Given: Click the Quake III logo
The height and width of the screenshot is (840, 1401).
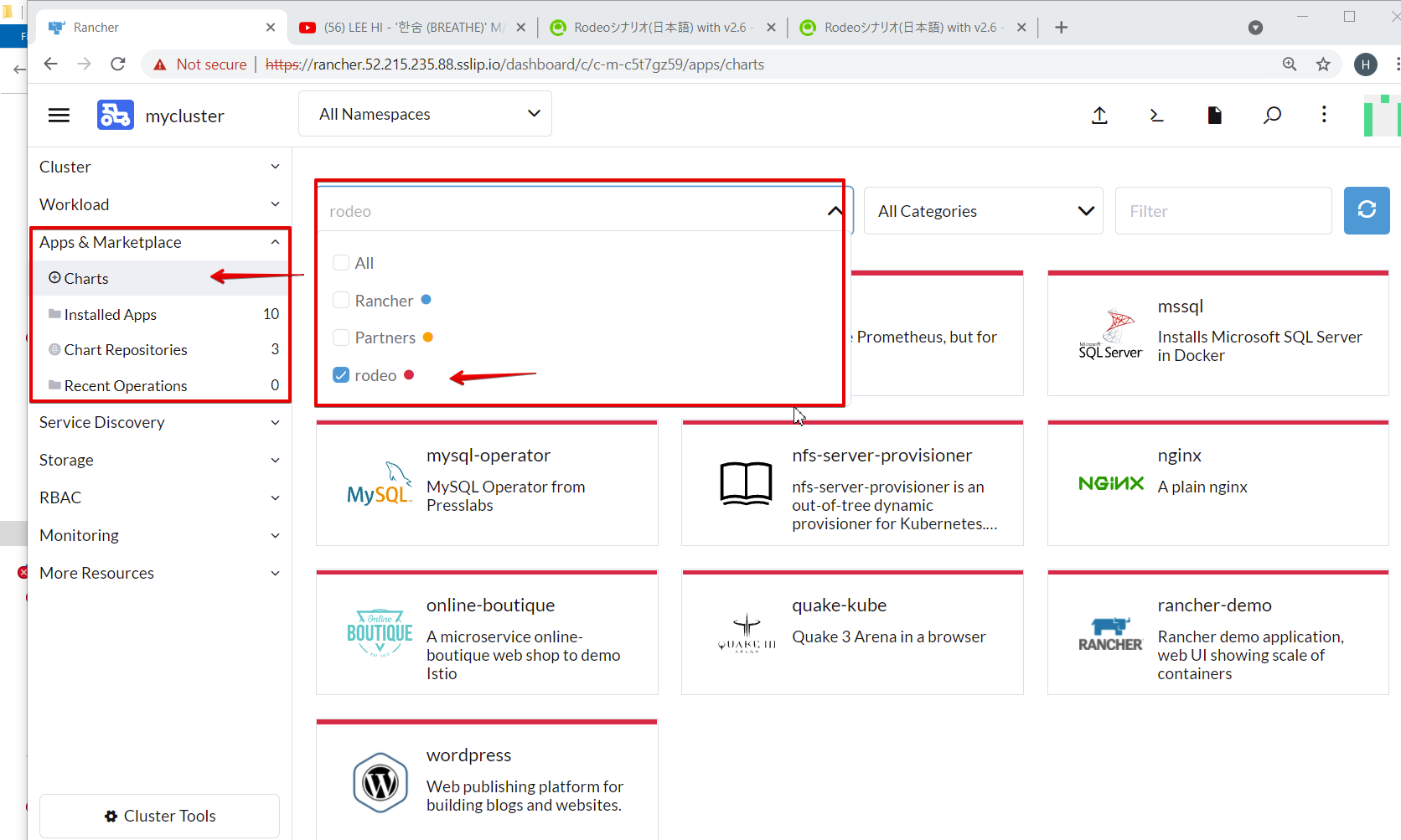Looking at the screenshot, I should pyautogui.click(x=746, y=634).
